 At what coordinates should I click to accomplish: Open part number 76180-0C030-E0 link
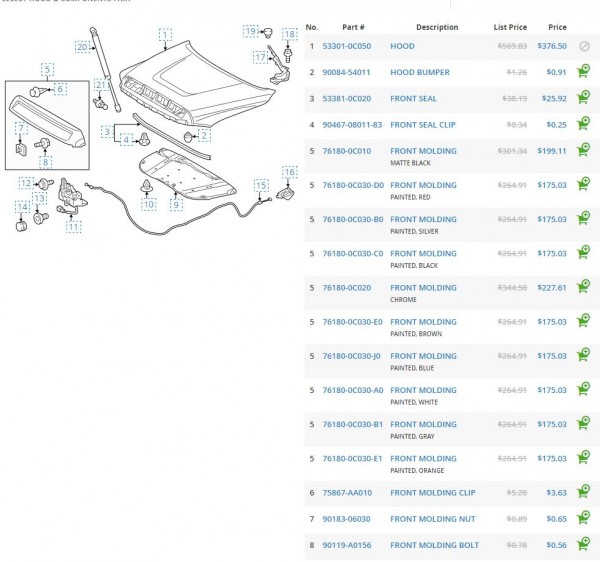point(352,322)
